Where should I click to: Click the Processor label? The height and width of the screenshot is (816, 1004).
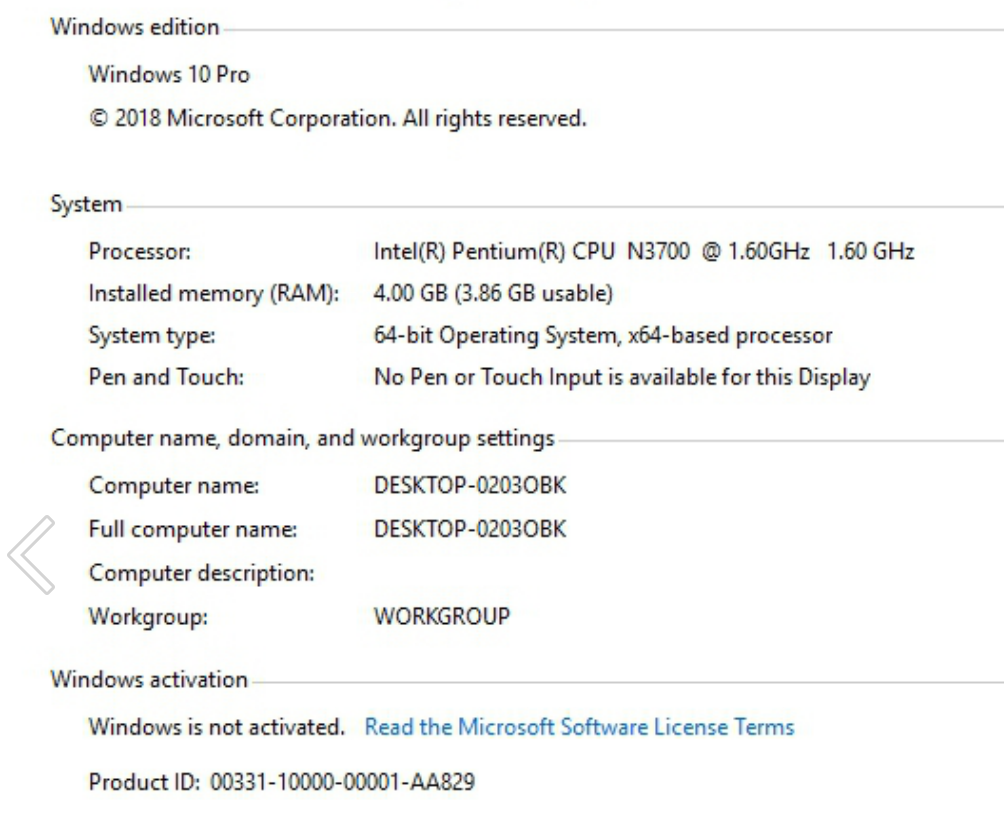140,251
